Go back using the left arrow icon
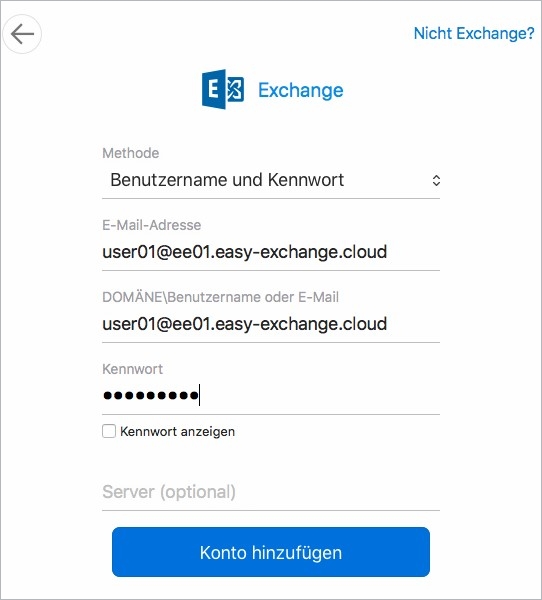 click(22, 34)
